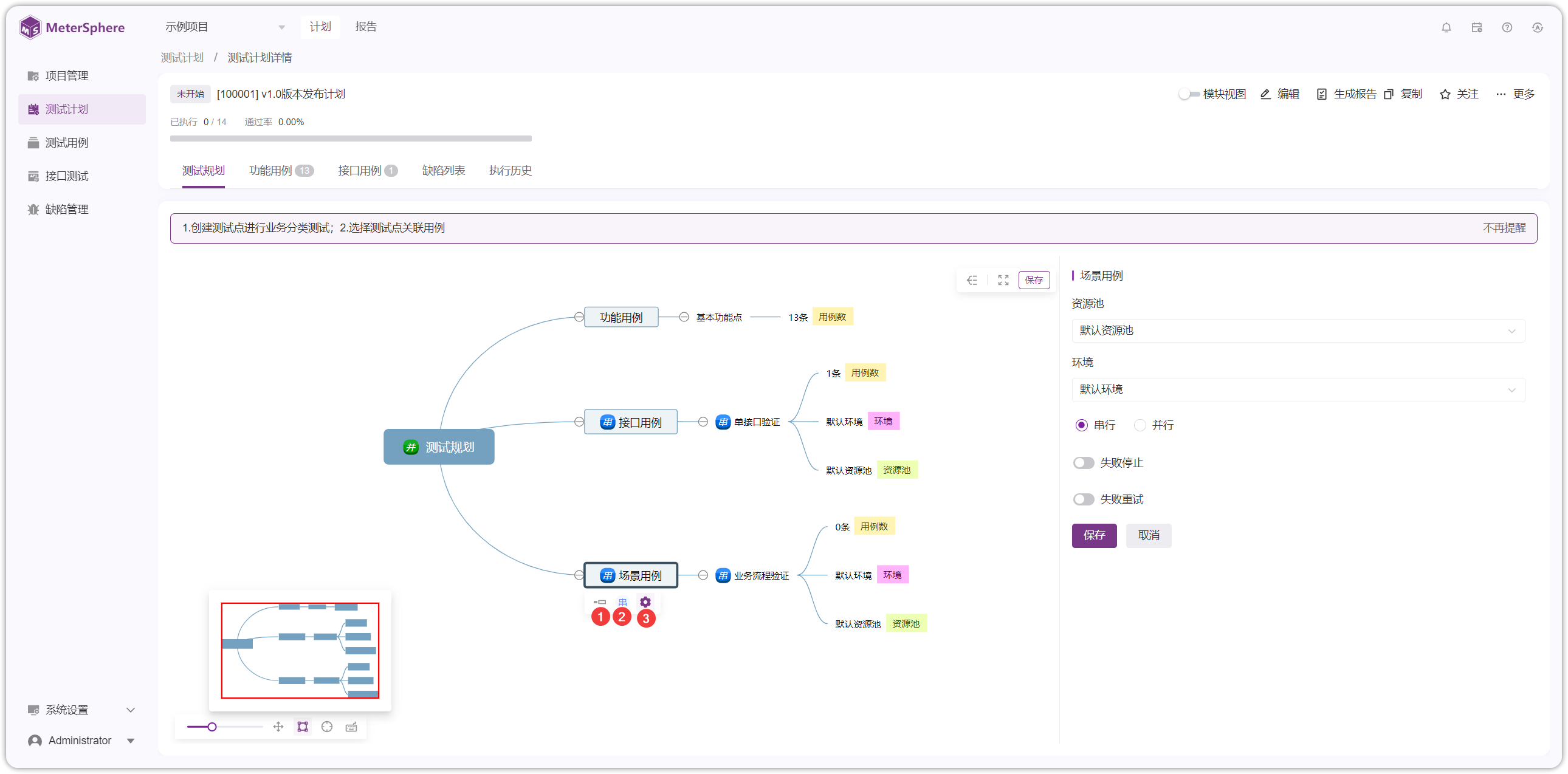This screenshot has height=774, width=1568.
Task: Toggle the 模块视图 switch
Action: point(1189,94)
